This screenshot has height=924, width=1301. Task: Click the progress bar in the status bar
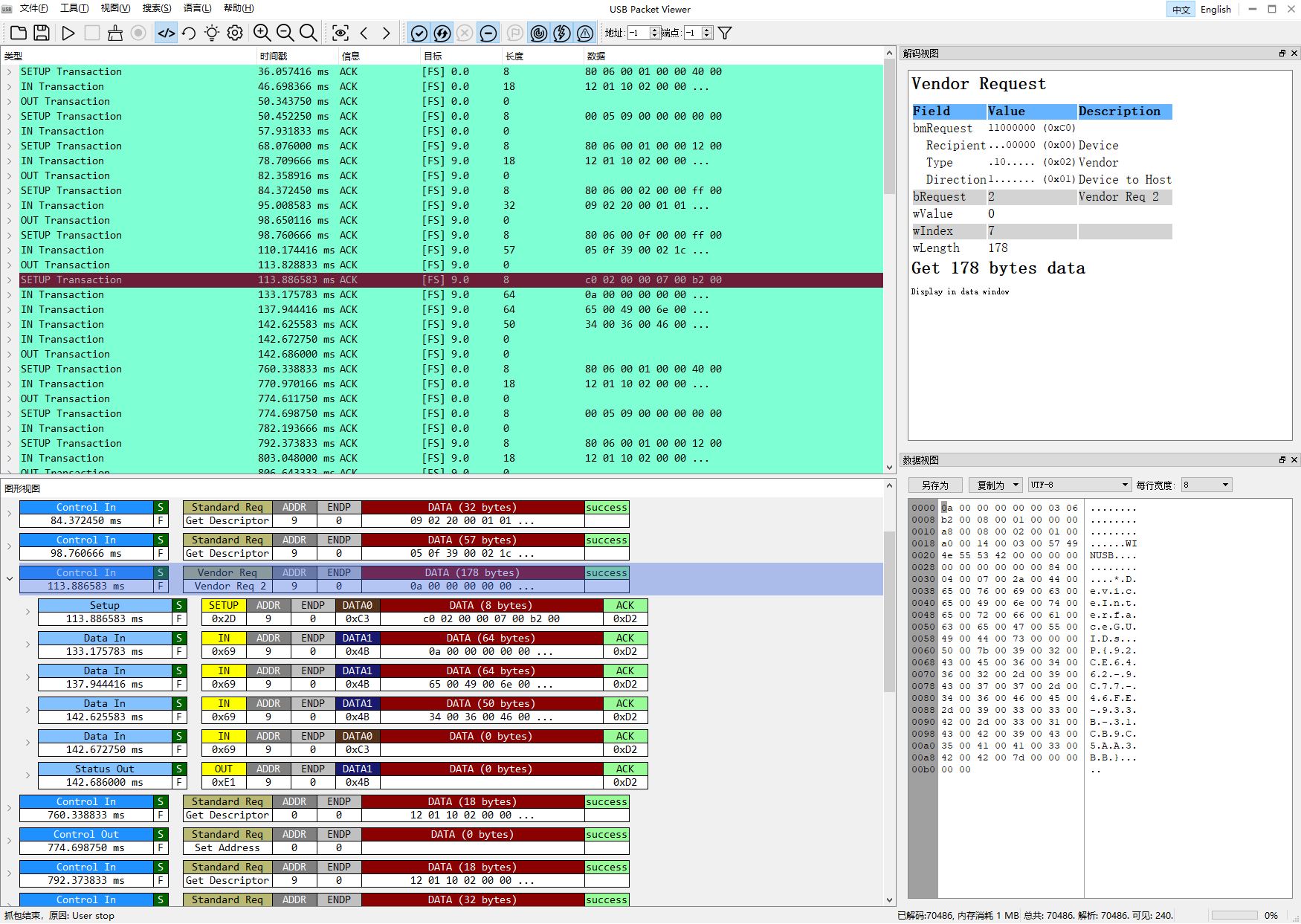(x=1234, y=915)
